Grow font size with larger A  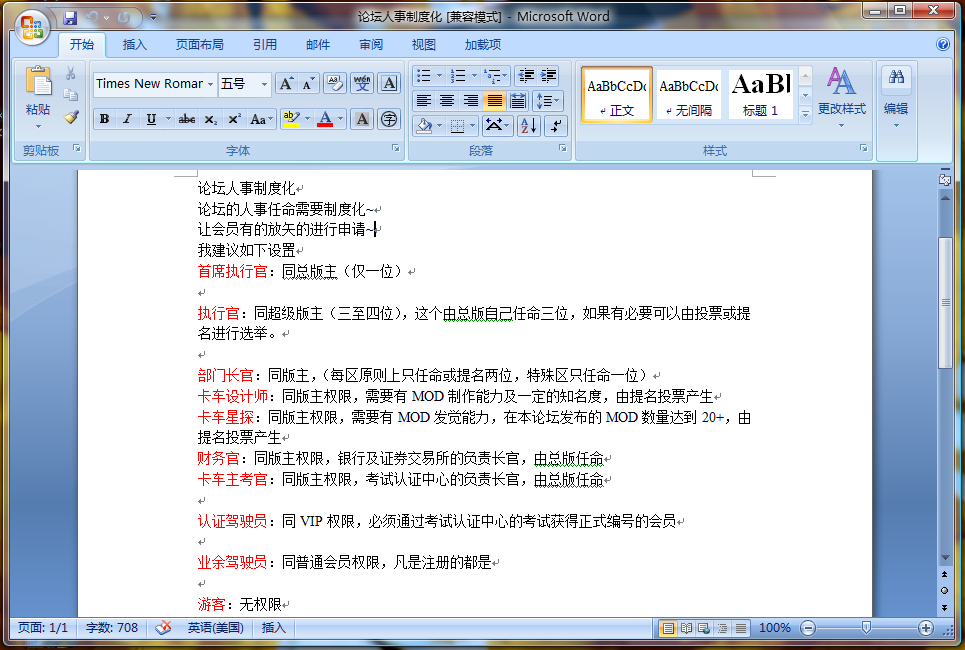pos(286,83)
